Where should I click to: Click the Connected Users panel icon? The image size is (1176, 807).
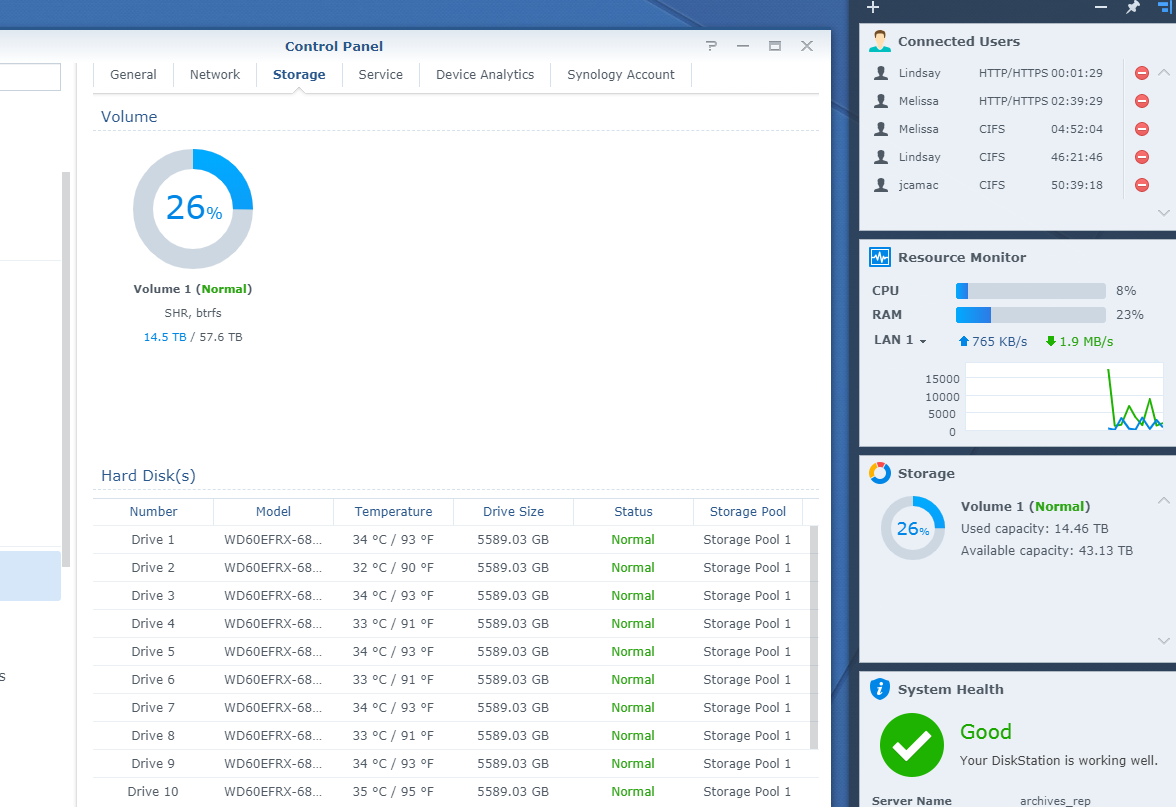tap(879, 41)
